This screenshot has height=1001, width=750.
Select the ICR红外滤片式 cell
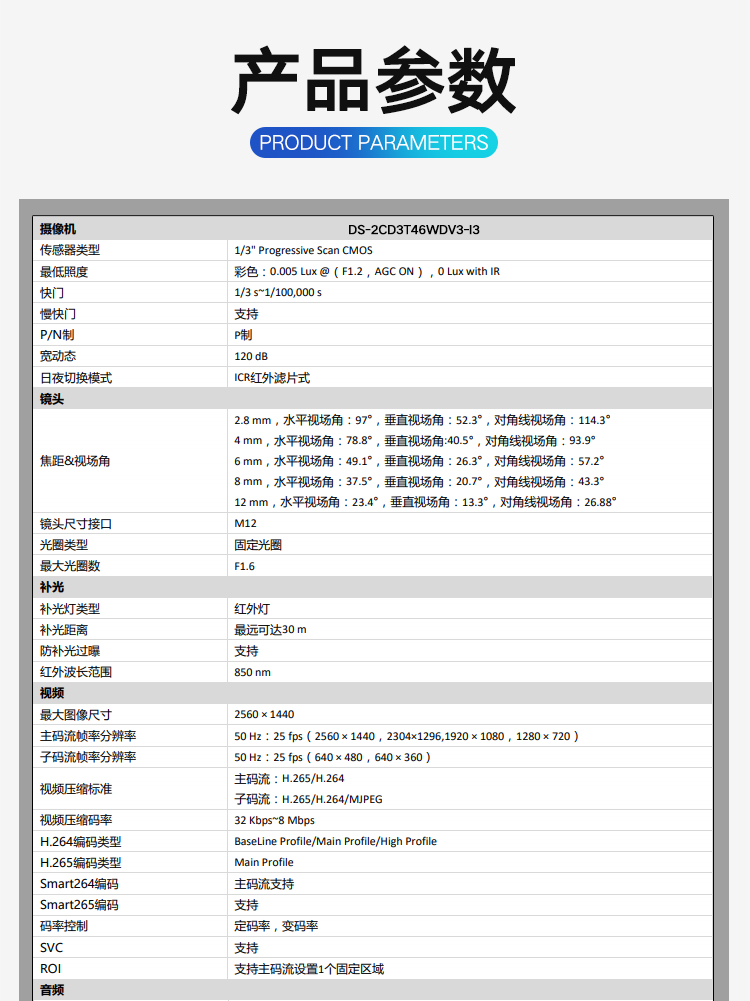coord(272,378)
